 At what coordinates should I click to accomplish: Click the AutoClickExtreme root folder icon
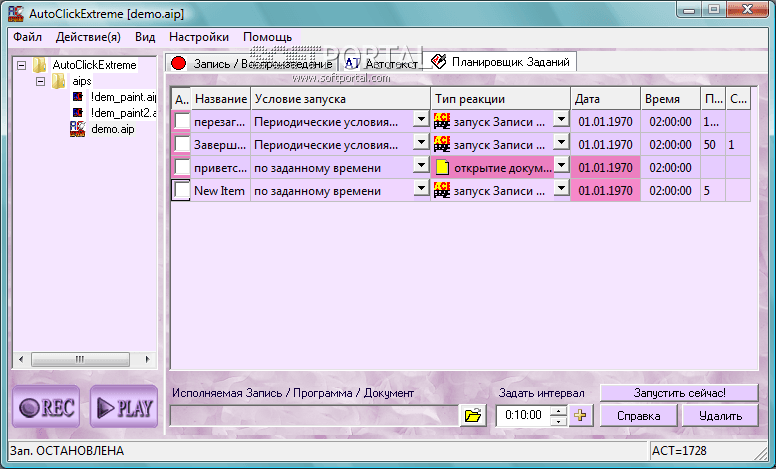40,65
